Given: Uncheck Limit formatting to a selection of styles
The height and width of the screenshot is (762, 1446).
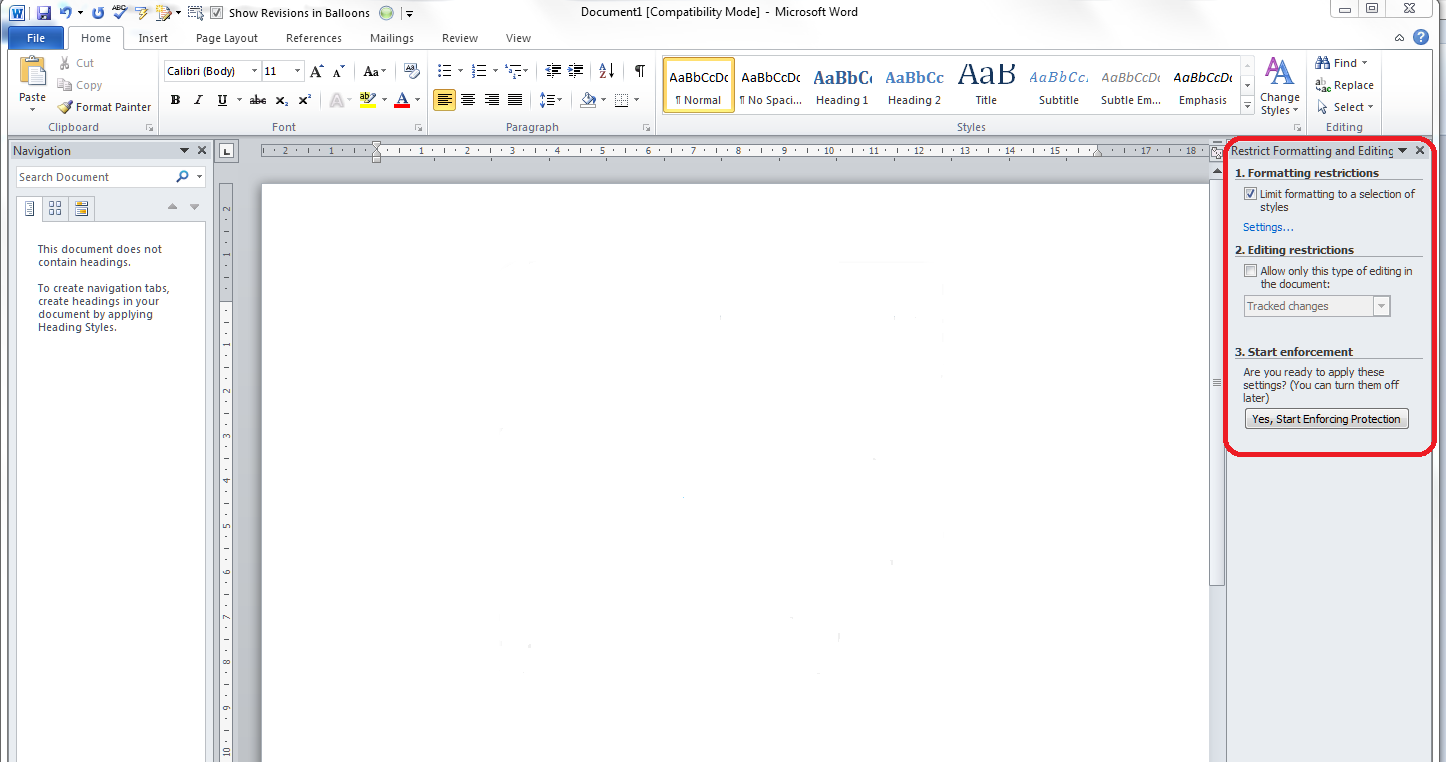Looking at the screenshot, I should [1250, 194].
